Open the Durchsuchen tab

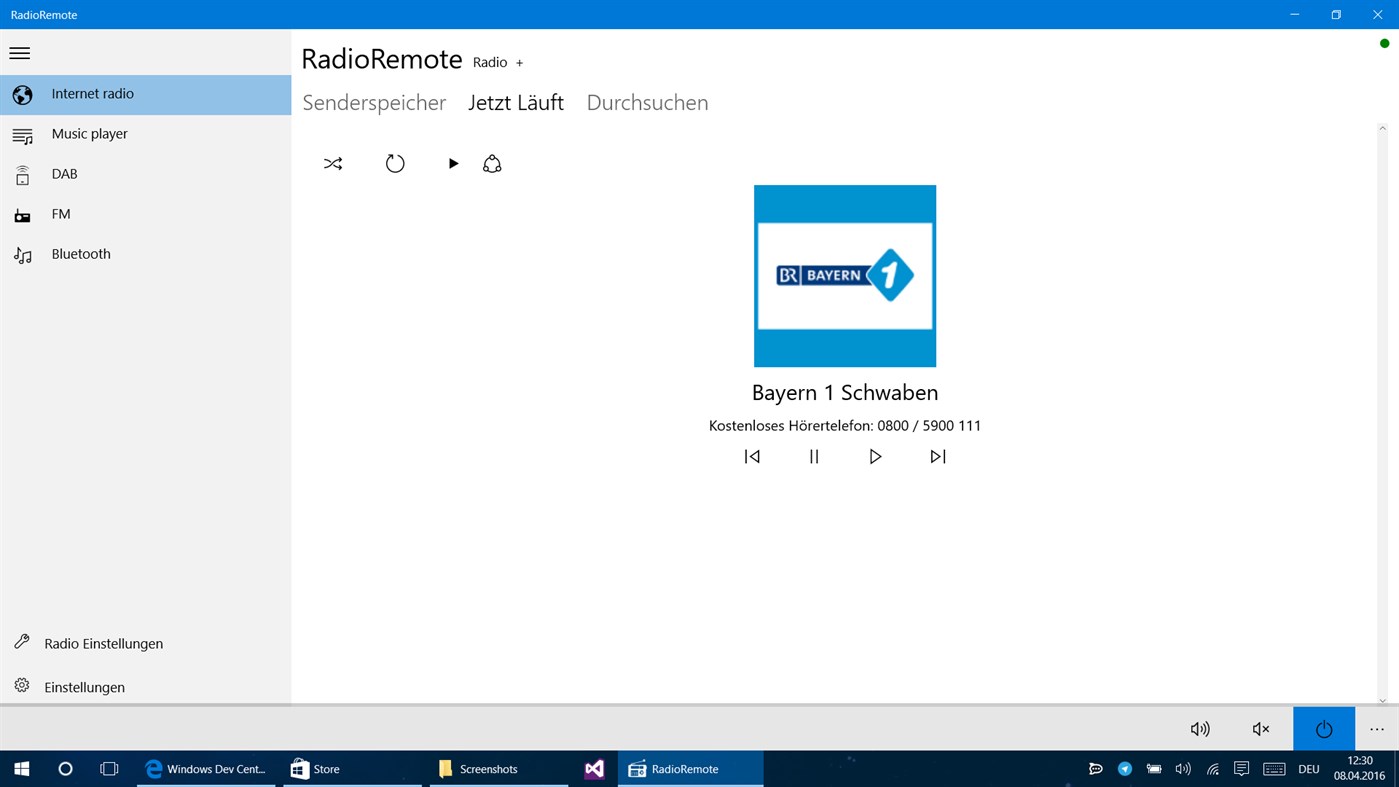click(x=647, y=102)
